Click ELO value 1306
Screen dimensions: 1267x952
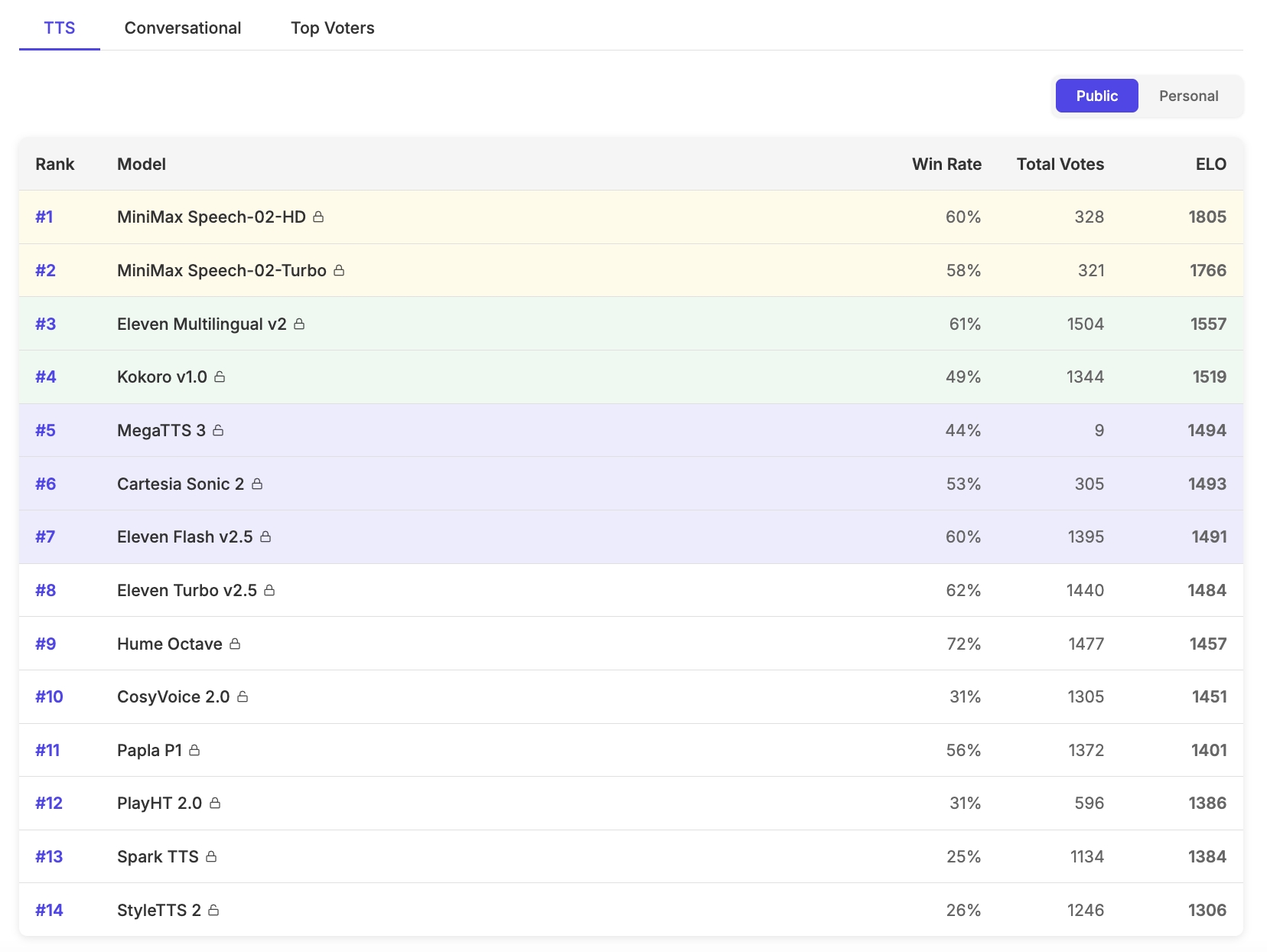tap(1207, 910)
